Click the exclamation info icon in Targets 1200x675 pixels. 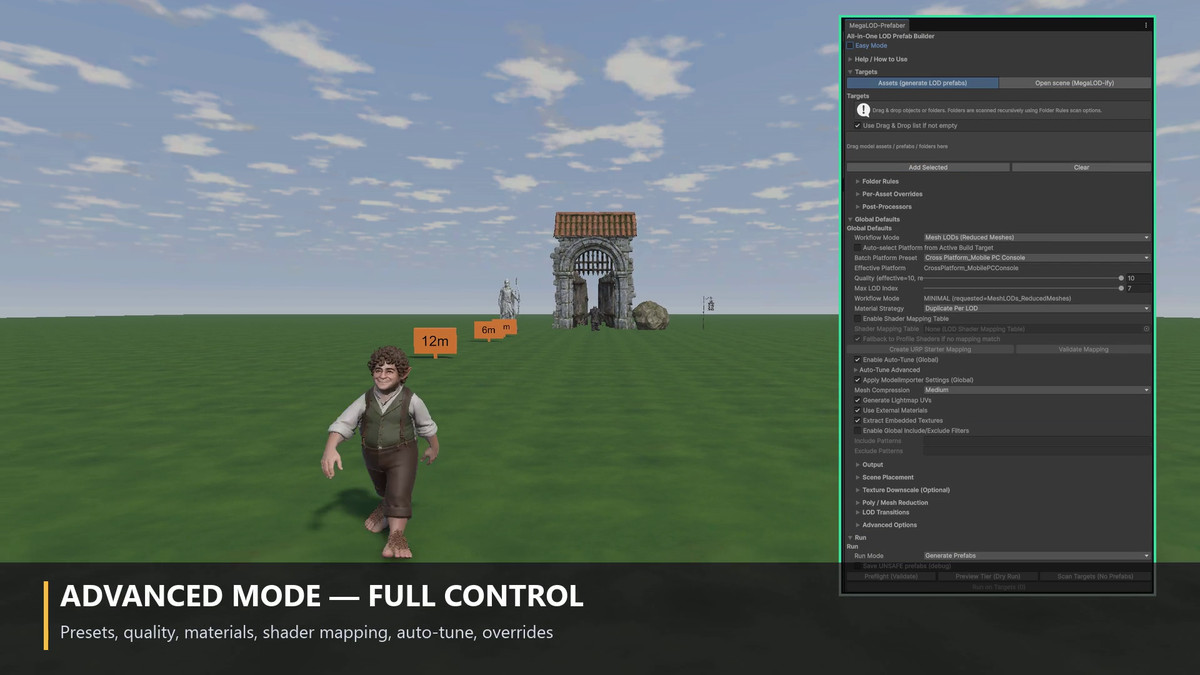tap(863, 110)
